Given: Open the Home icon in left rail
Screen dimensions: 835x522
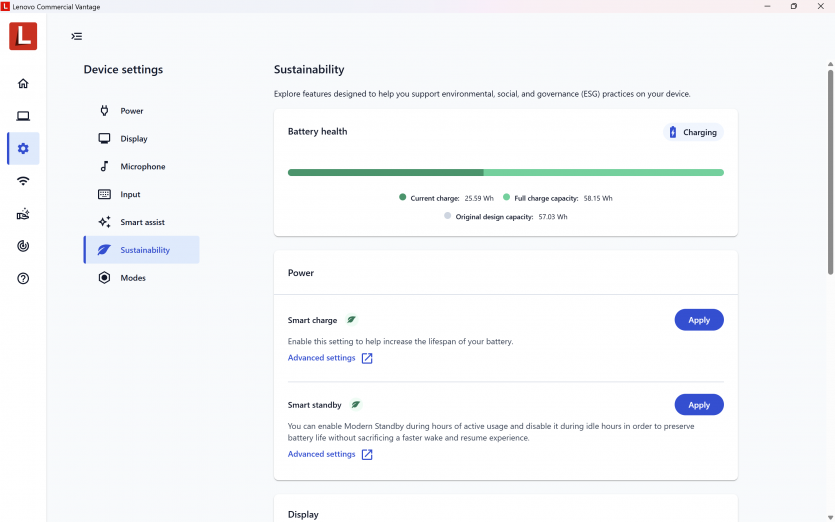Looking at the screenshot, I should click(23, 83).
